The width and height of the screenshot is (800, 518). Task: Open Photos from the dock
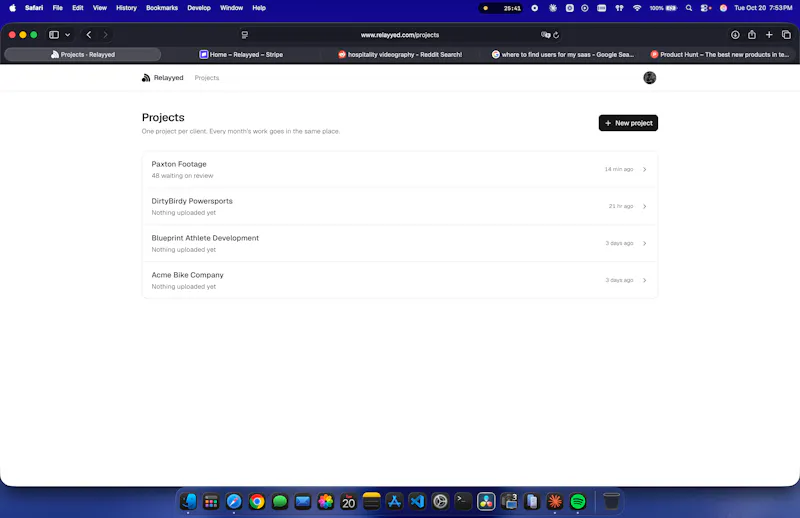coord(326,502)
